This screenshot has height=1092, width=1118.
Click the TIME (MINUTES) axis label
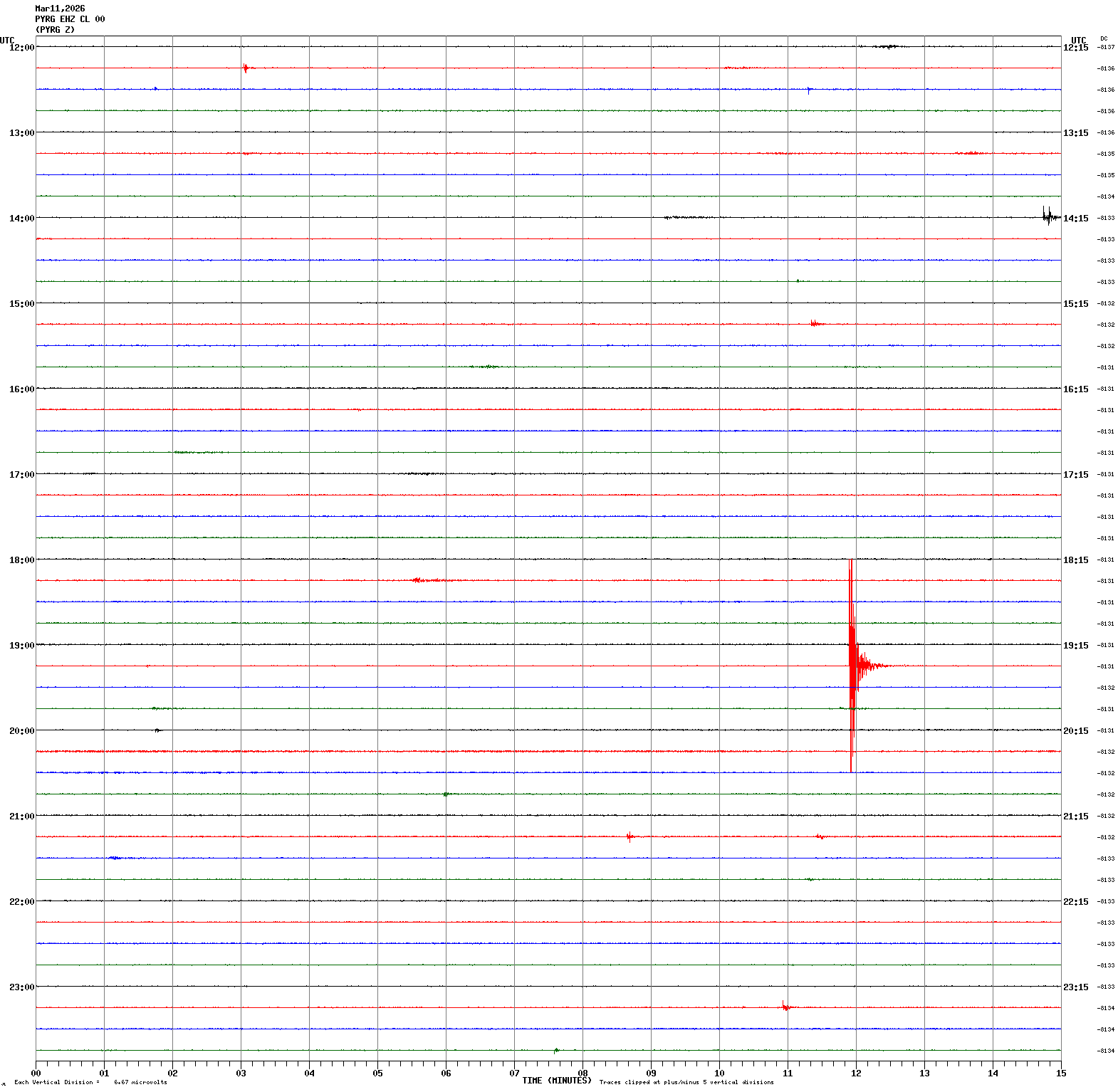[556, 1081]
